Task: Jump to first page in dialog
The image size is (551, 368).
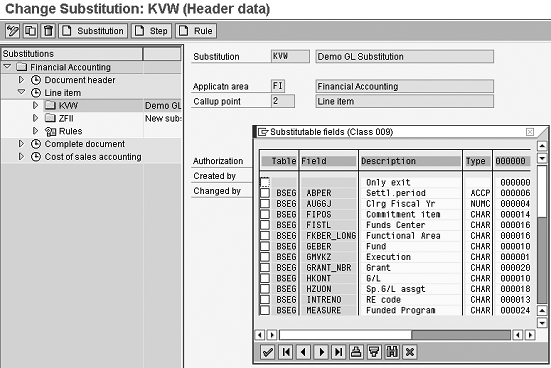Action: [286, 352]
